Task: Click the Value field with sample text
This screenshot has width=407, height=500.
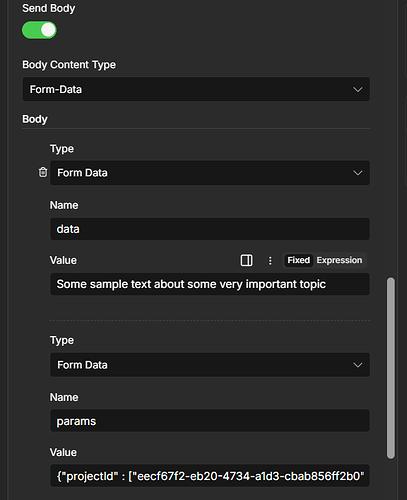Action: point(210,284)
